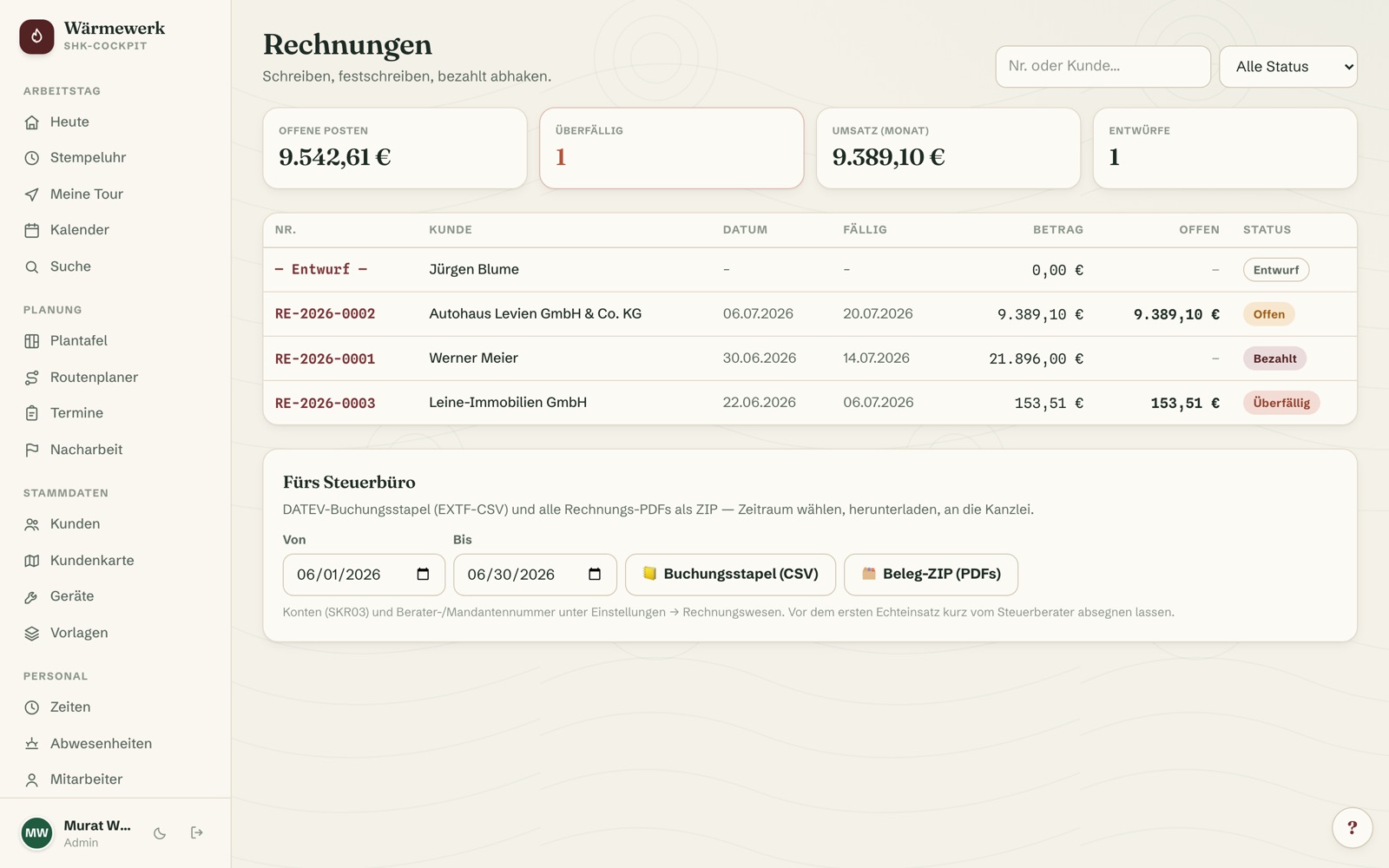Open the Offene Posten summary card
Image resolution: width=1389 pixels, height=868 pixels.
[x=395, y=148]
